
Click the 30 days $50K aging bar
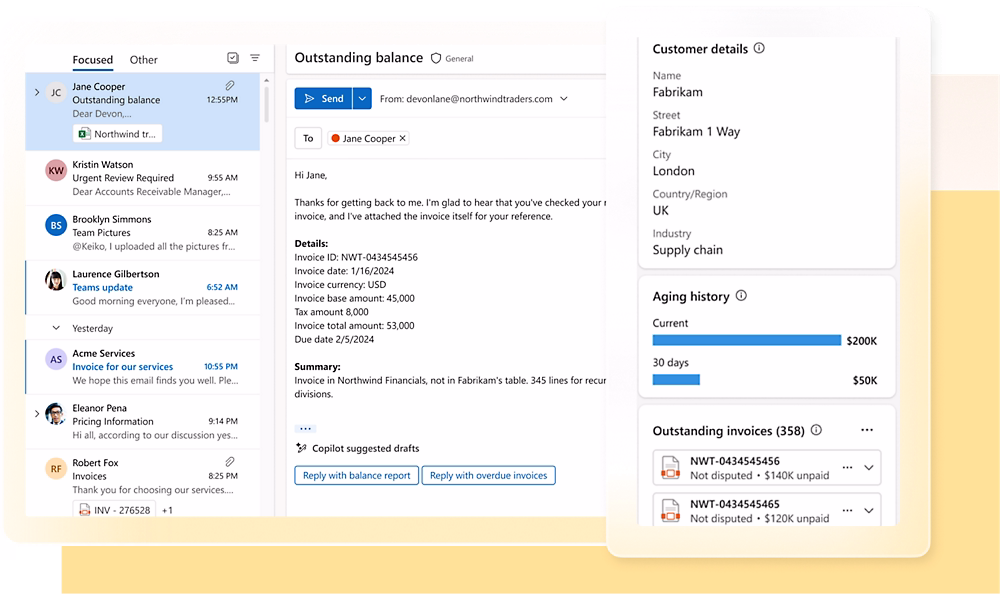point(676,380)
